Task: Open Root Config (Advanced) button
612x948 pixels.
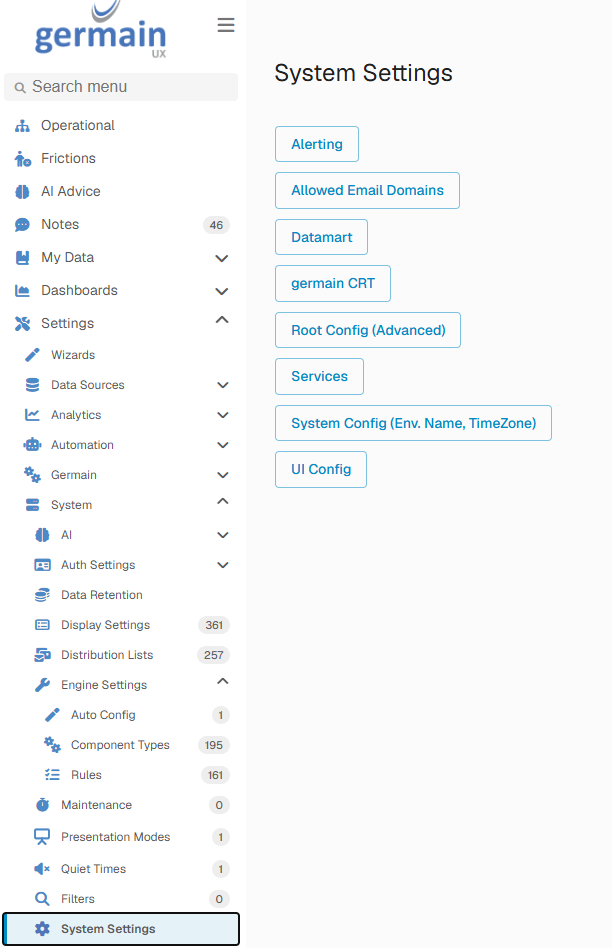Action: 368,330
